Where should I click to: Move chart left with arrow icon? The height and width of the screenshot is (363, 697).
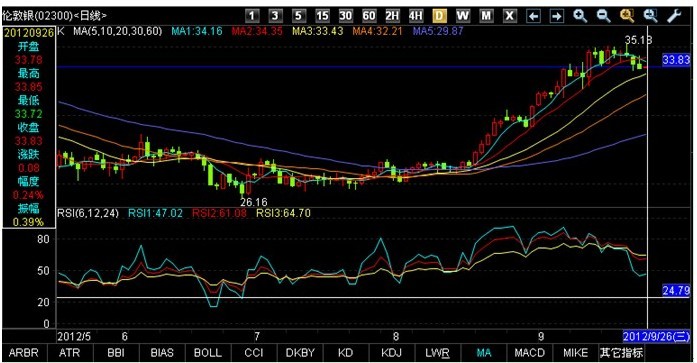point(533,16)
